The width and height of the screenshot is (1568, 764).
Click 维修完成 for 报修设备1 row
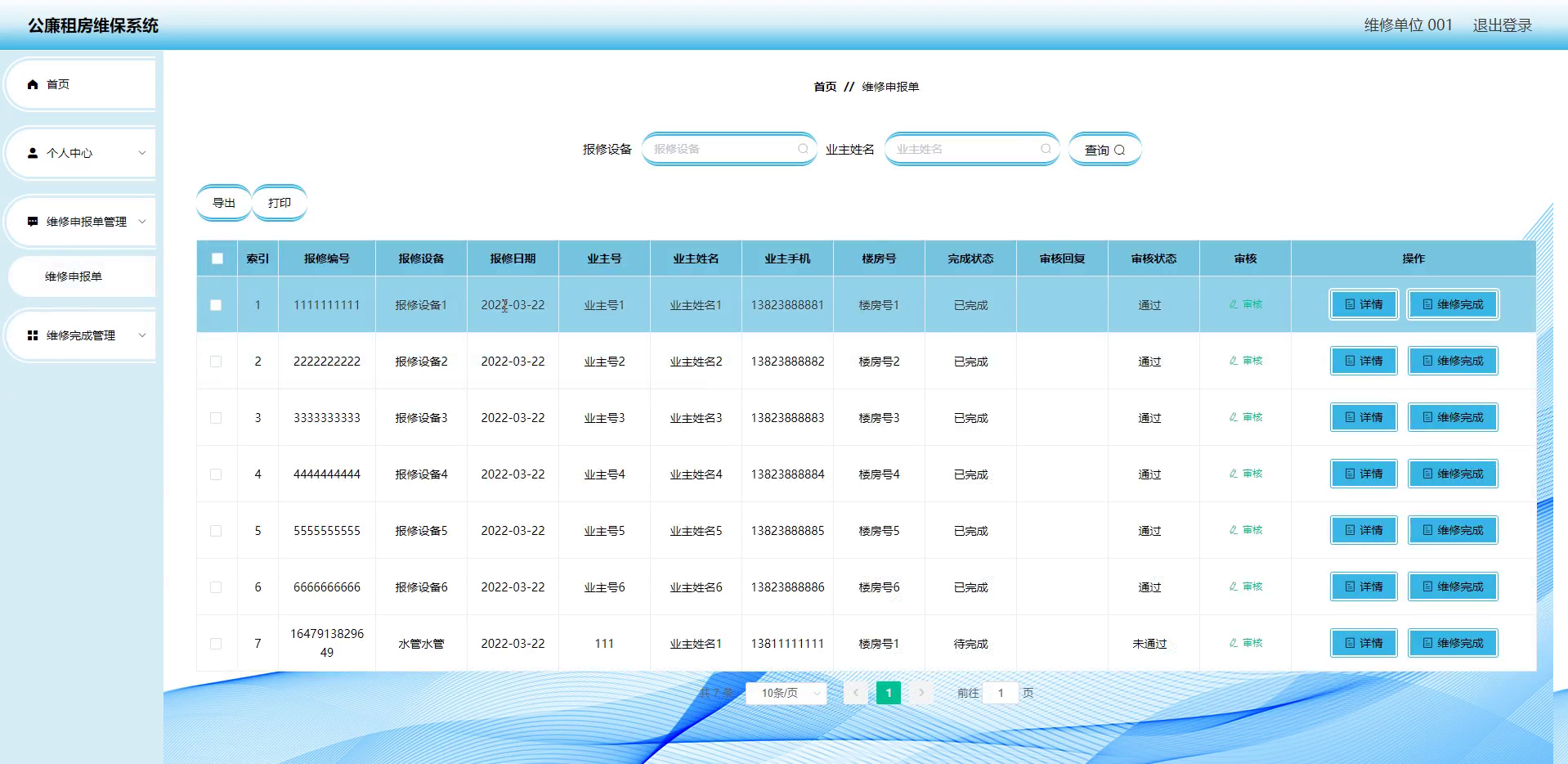click(x=1453, y=304)
